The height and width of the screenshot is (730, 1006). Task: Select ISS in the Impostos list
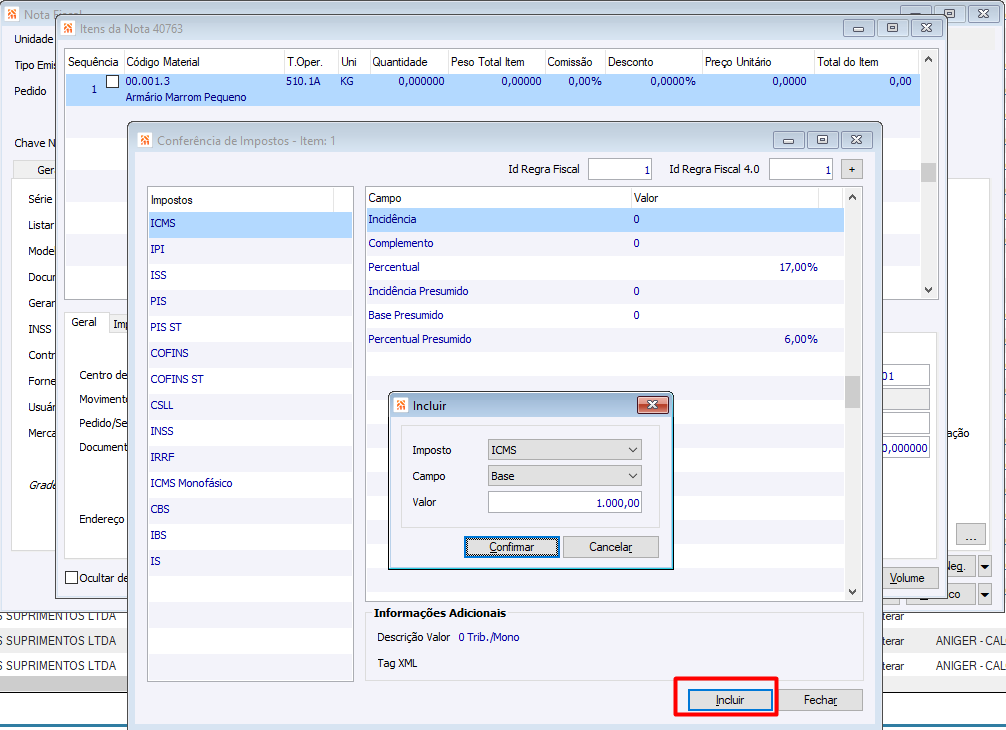click(250, 275)
